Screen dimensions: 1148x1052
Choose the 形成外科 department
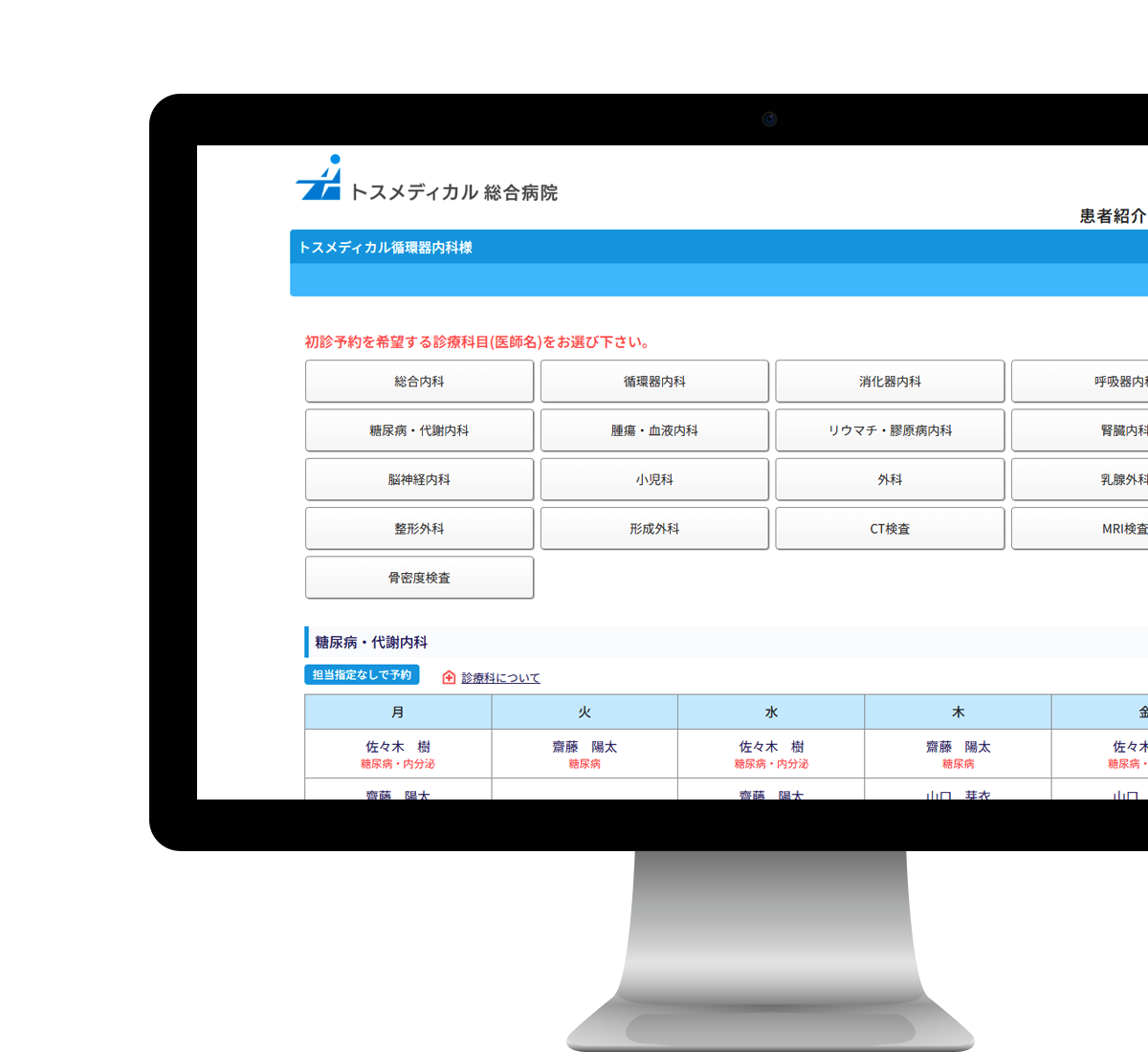pyautogui.click(x=654, y=528)
